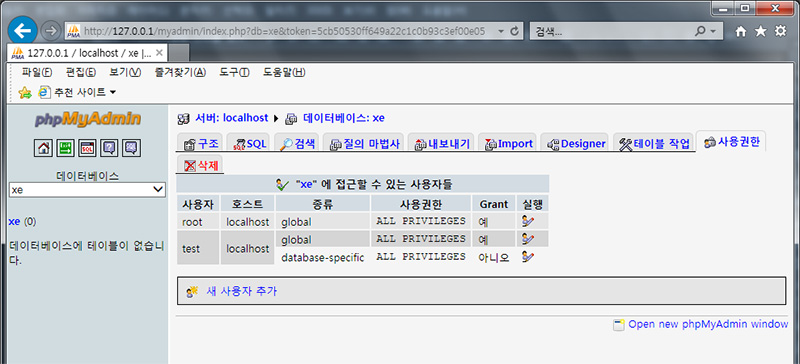Click the test user cell
The height and width of the screenshot is (364, 800).
coord(198,248)
